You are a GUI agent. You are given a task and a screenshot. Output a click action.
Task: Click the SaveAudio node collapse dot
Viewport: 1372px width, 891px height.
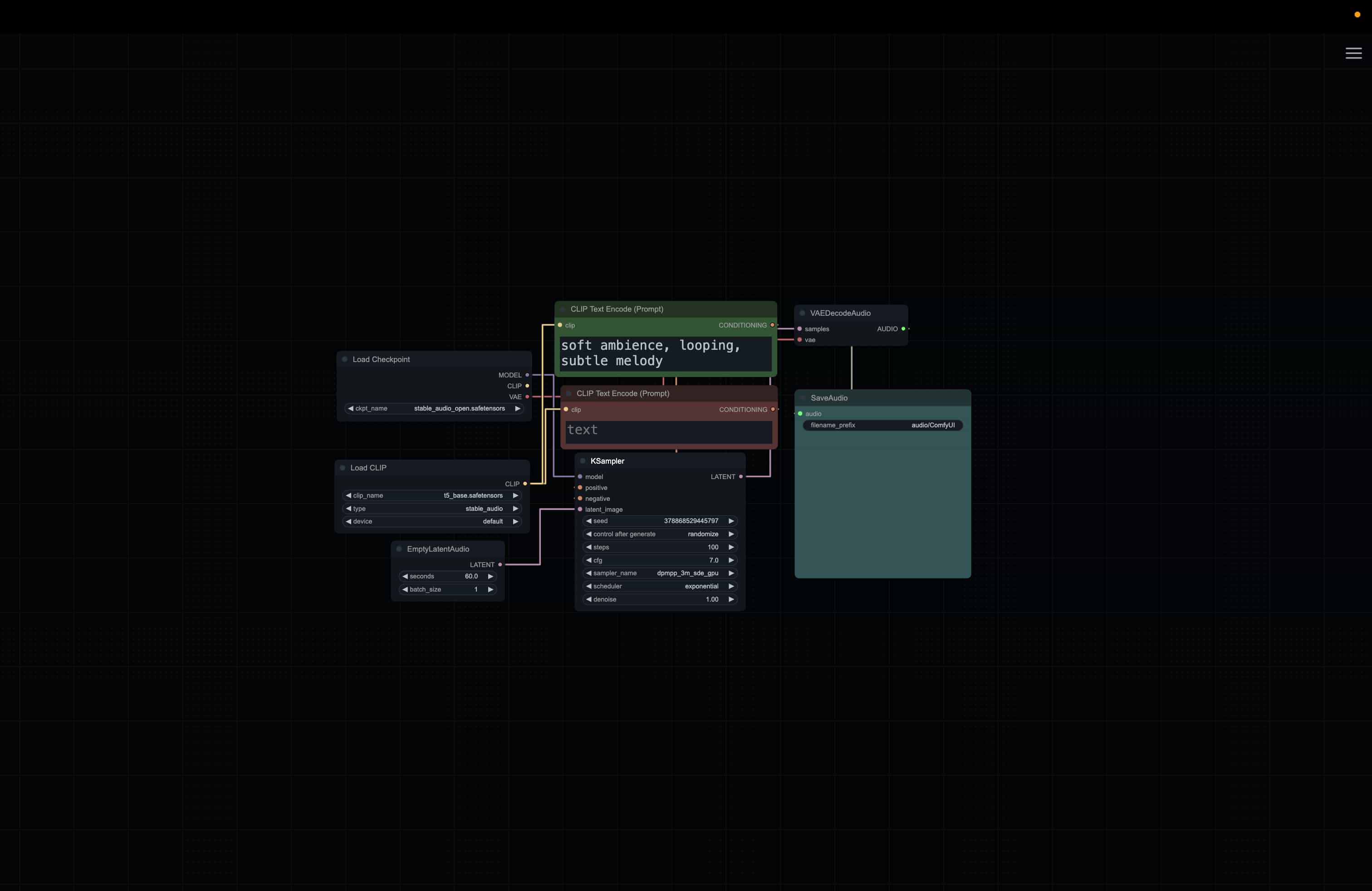803,398
